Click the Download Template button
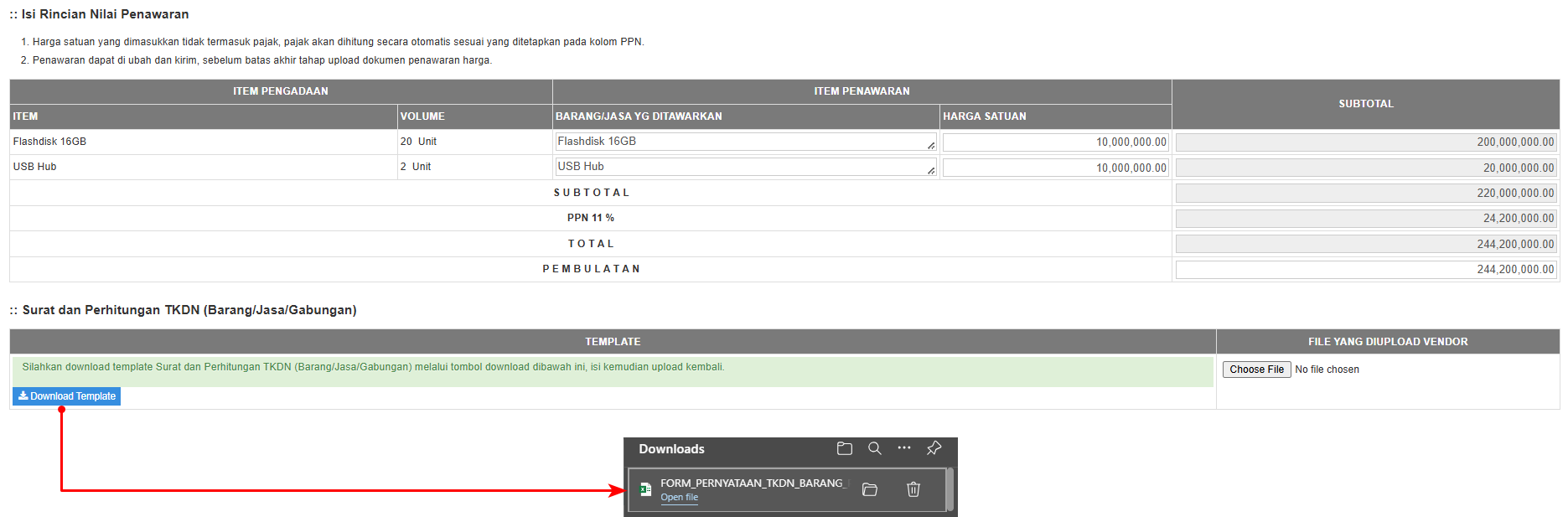 (x=67, y=396)
